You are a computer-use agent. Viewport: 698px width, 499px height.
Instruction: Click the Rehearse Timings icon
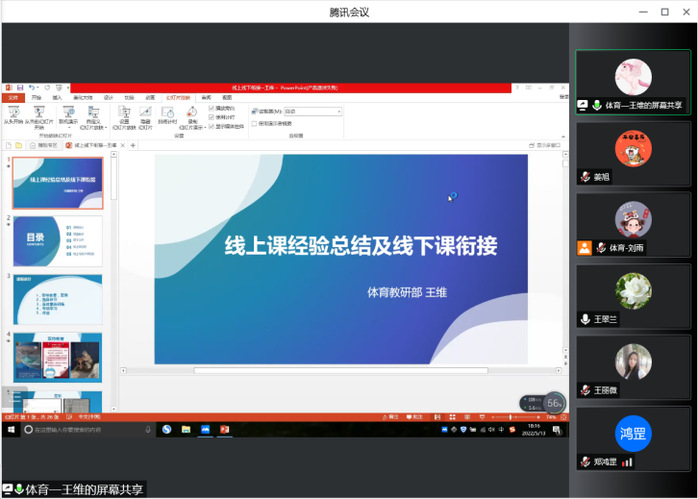pos(168,113)
